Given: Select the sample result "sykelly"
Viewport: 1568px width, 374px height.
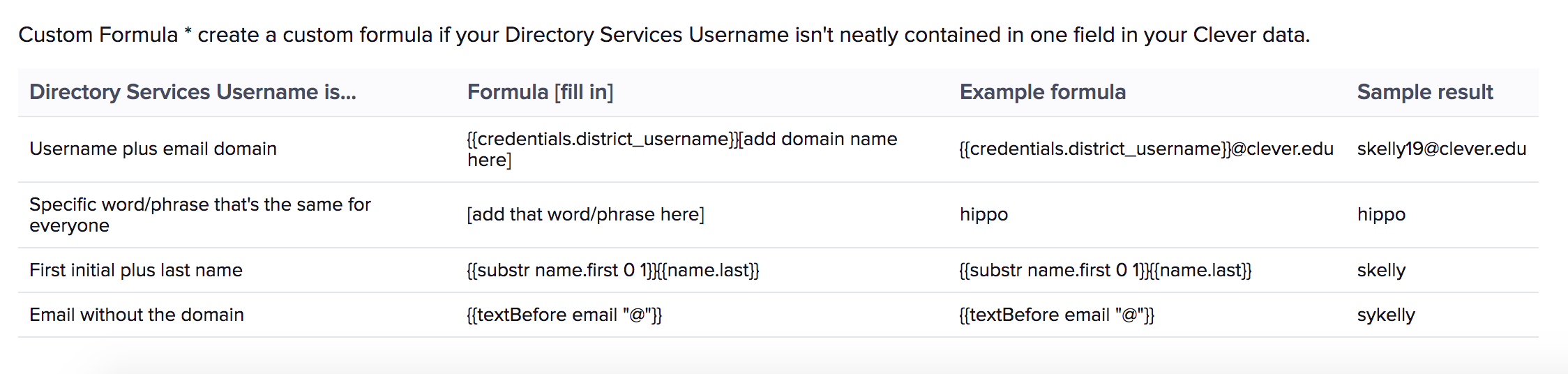Looking at the screenshot, I should [x=1386, y=315].
